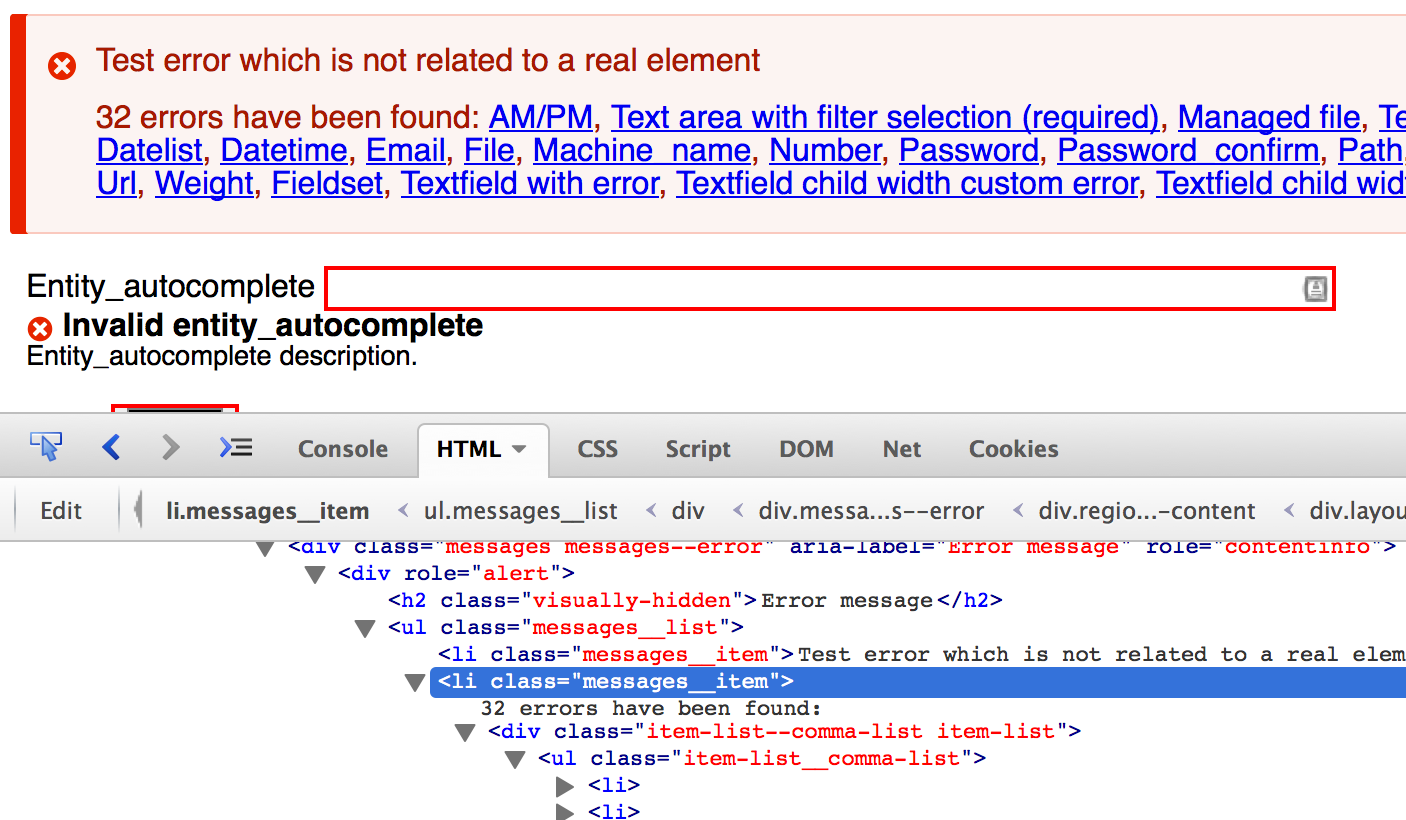Click the Managed file link
Viewport: 1406px width, 820px height.
pyautogui.click(x=1268, y=117)
